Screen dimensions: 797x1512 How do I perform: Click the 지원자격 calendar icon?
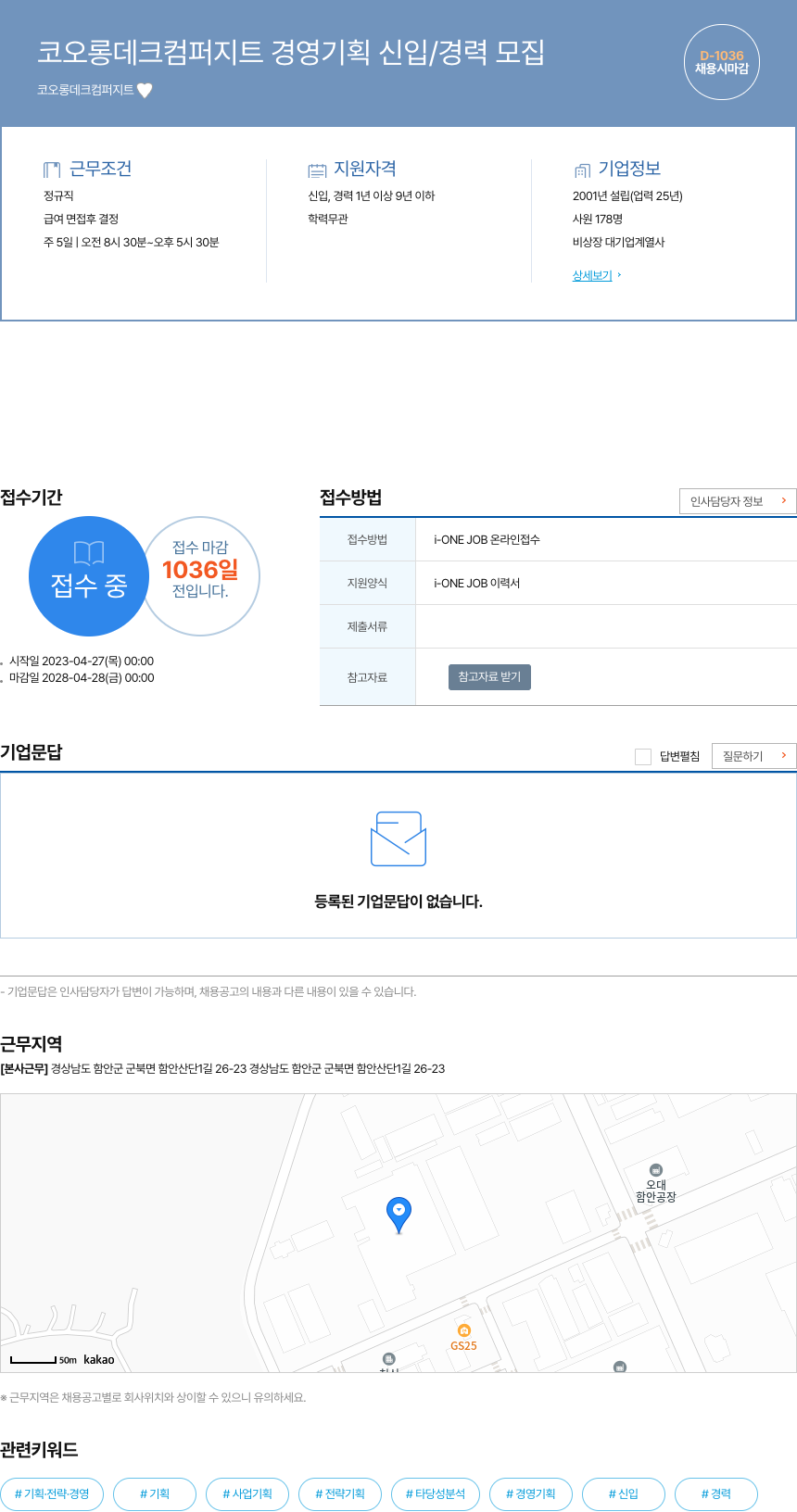(x=317, y=170)
